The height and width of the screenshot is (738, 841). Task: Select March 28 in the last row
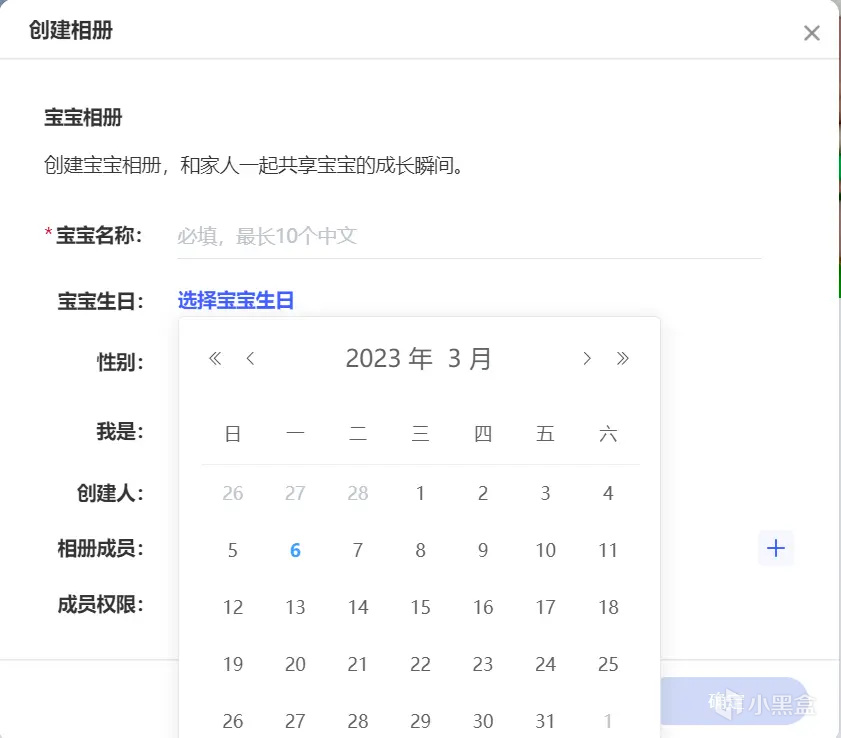(358, 721)
